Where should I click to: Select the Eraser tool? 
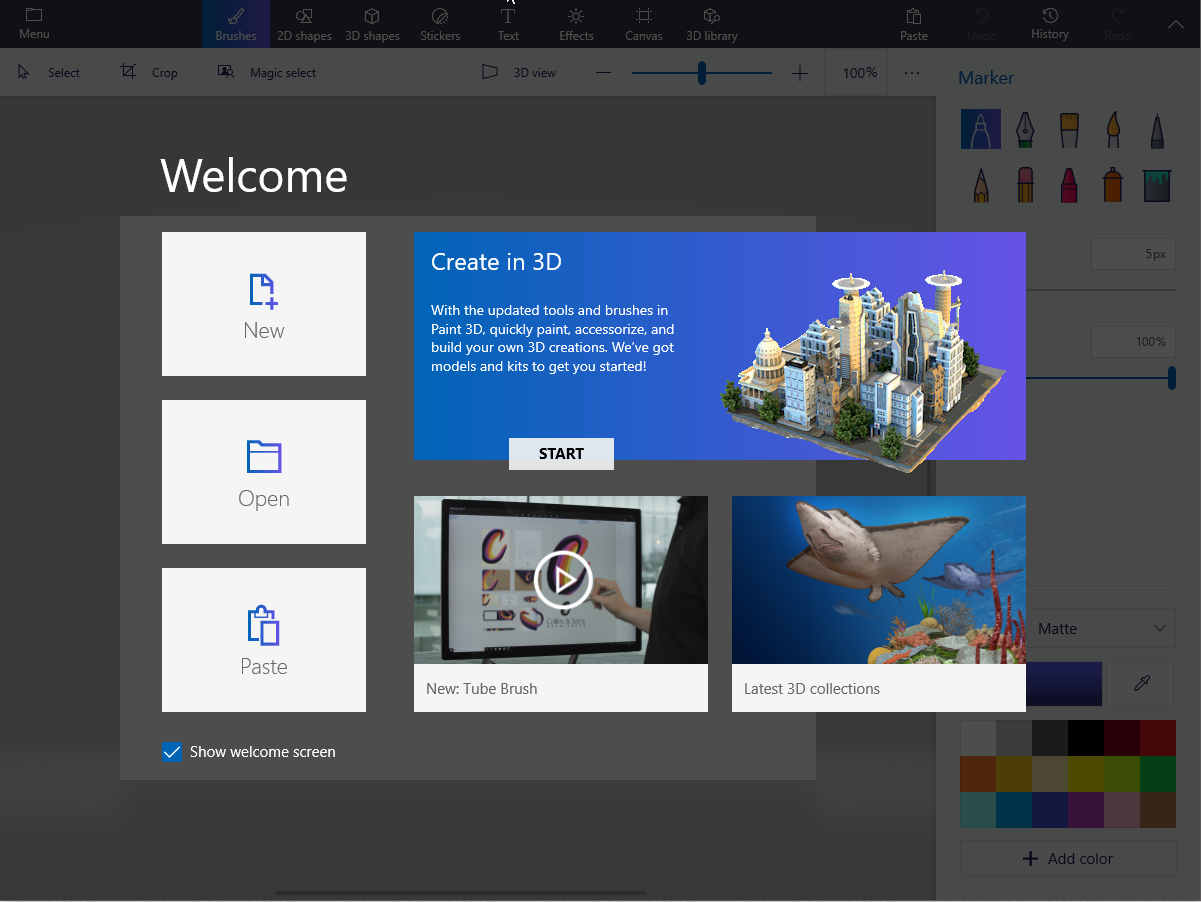[x=1025, y=184]
